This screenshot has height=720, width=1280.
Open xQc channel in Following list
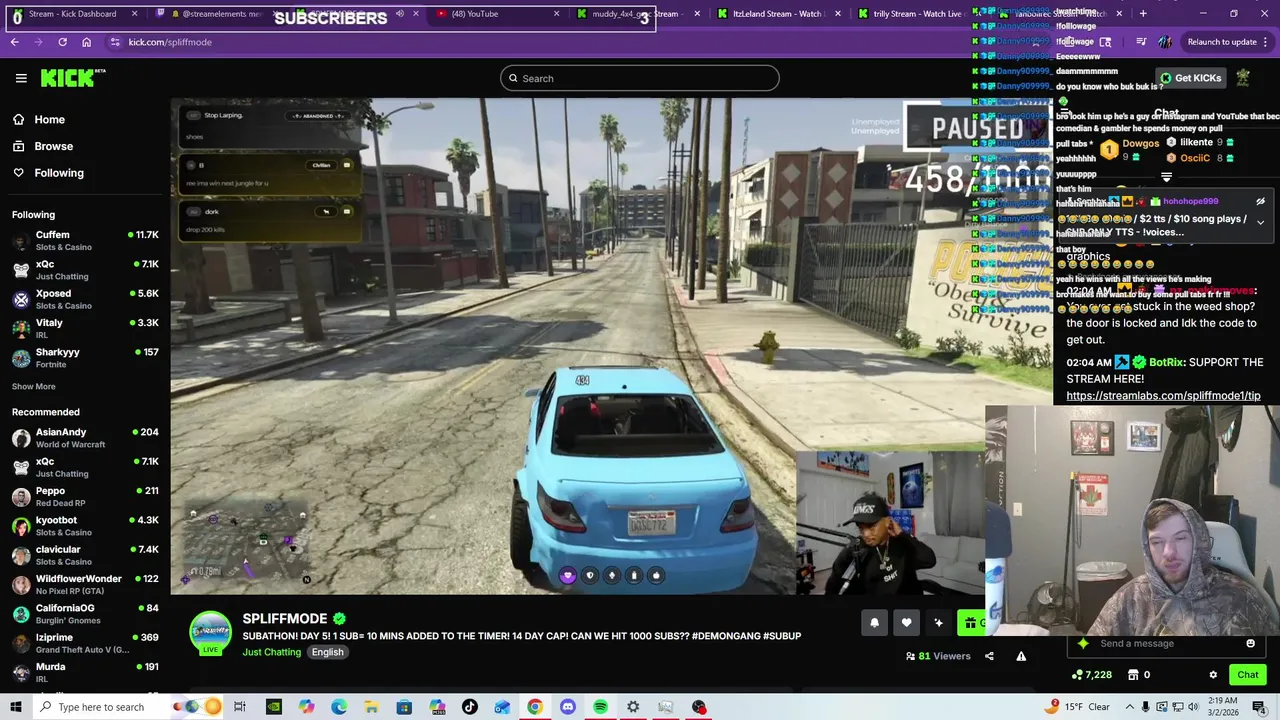(85, 270)
